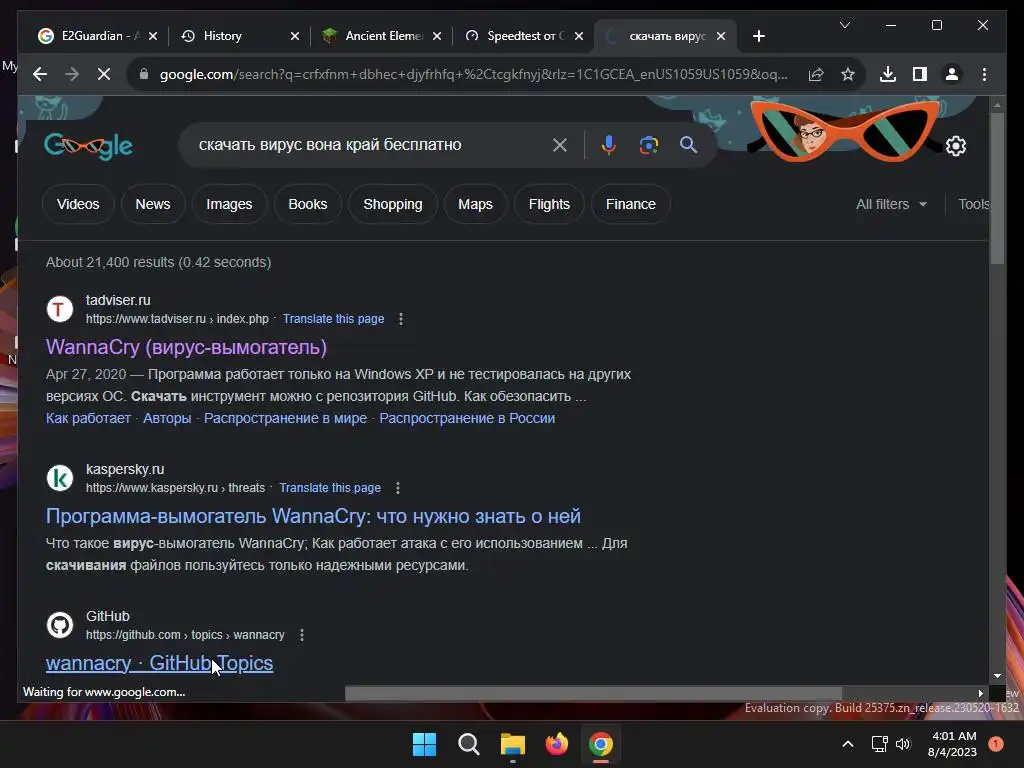Open Авторы sitelink
1024x768 pixels.
(167, 418)
